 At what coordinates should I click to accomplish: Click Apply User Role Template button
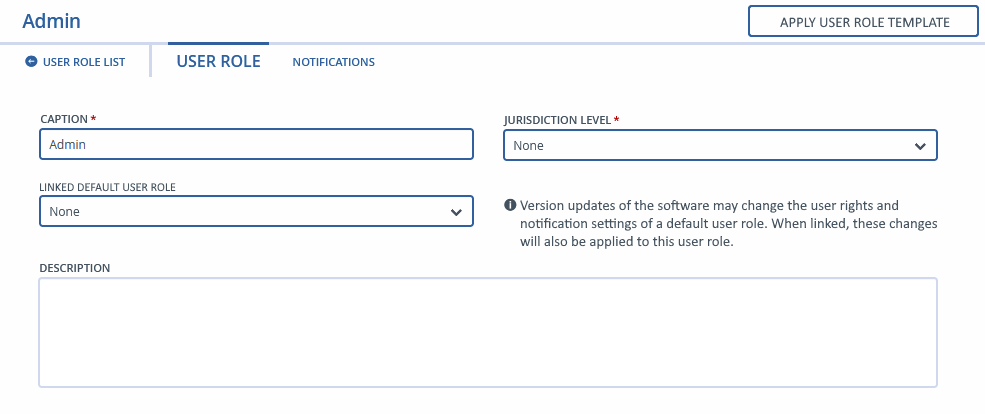coord(863,22)
